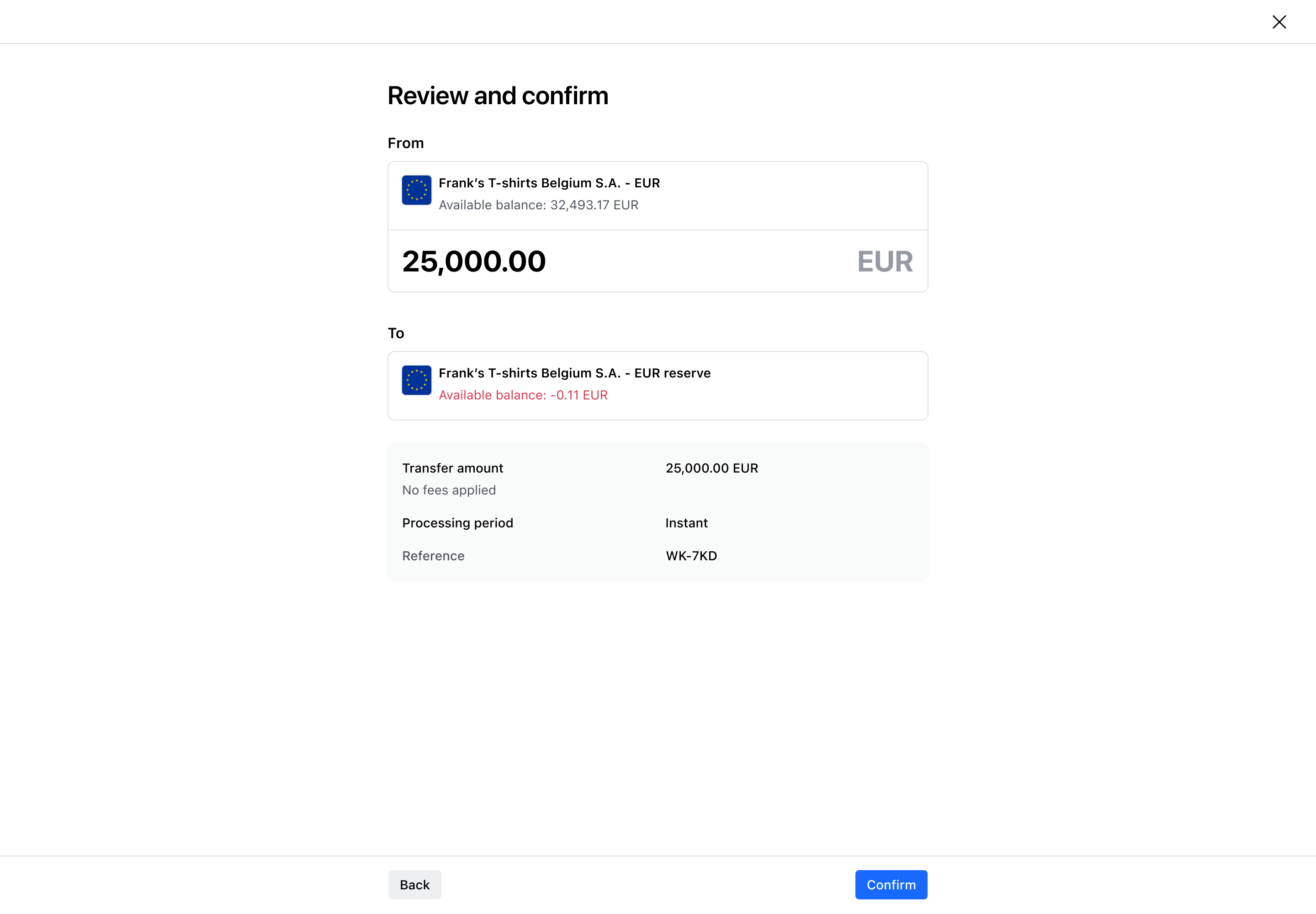Click the EUR reserve destination account name
The width and height of the screenshot is (1316, 914).
pyautogui.click(x=574, y=373)
